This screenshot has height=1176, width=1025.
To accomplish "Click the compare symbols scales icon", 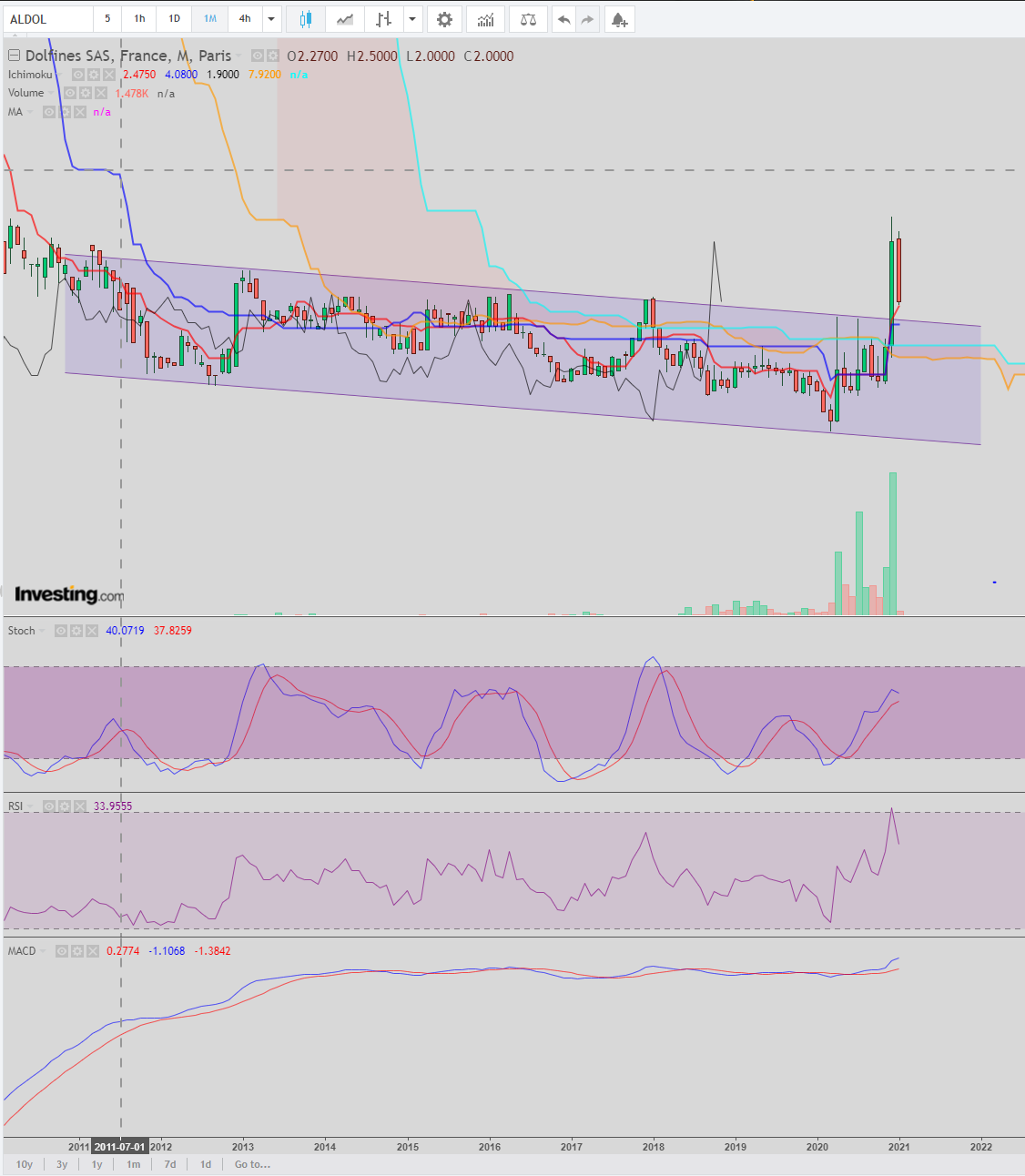I will (528, 19).
